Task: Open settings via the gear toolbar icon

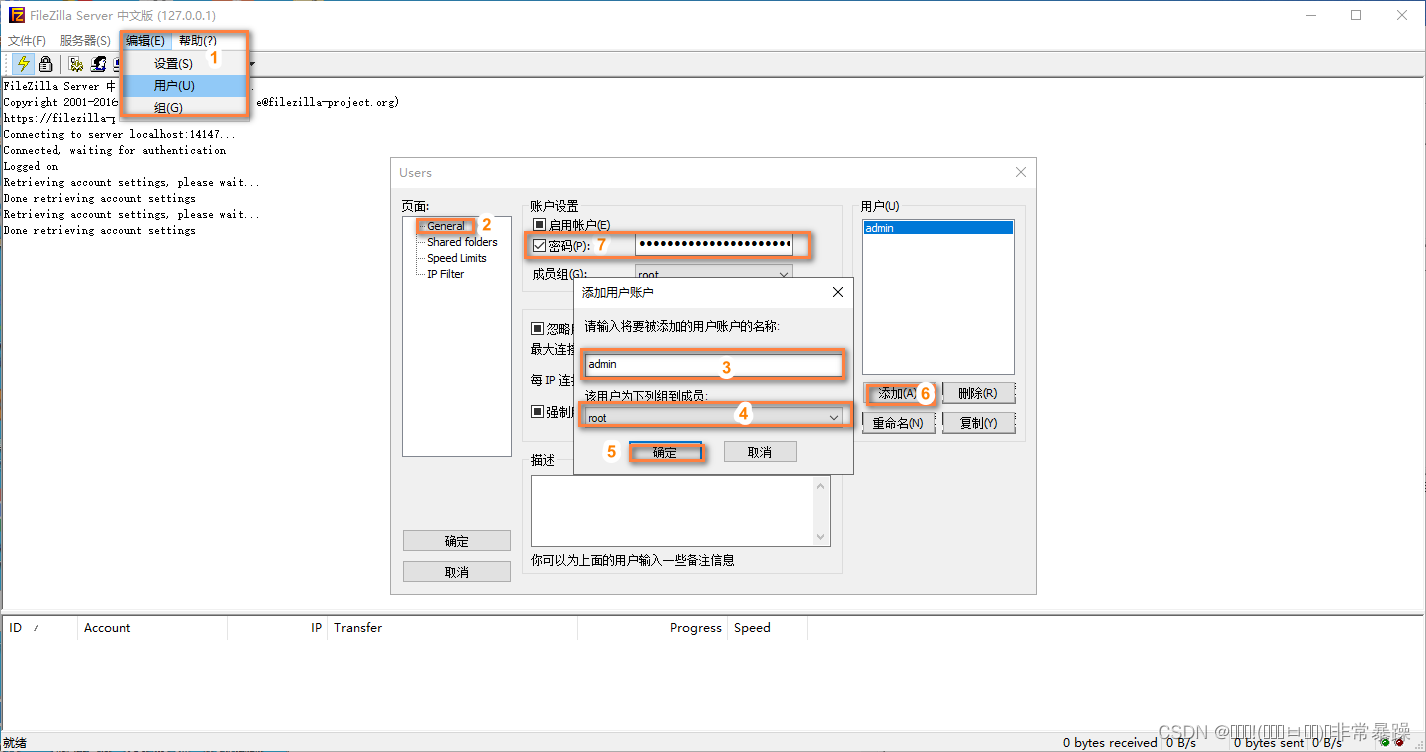Action: (76, 63)
